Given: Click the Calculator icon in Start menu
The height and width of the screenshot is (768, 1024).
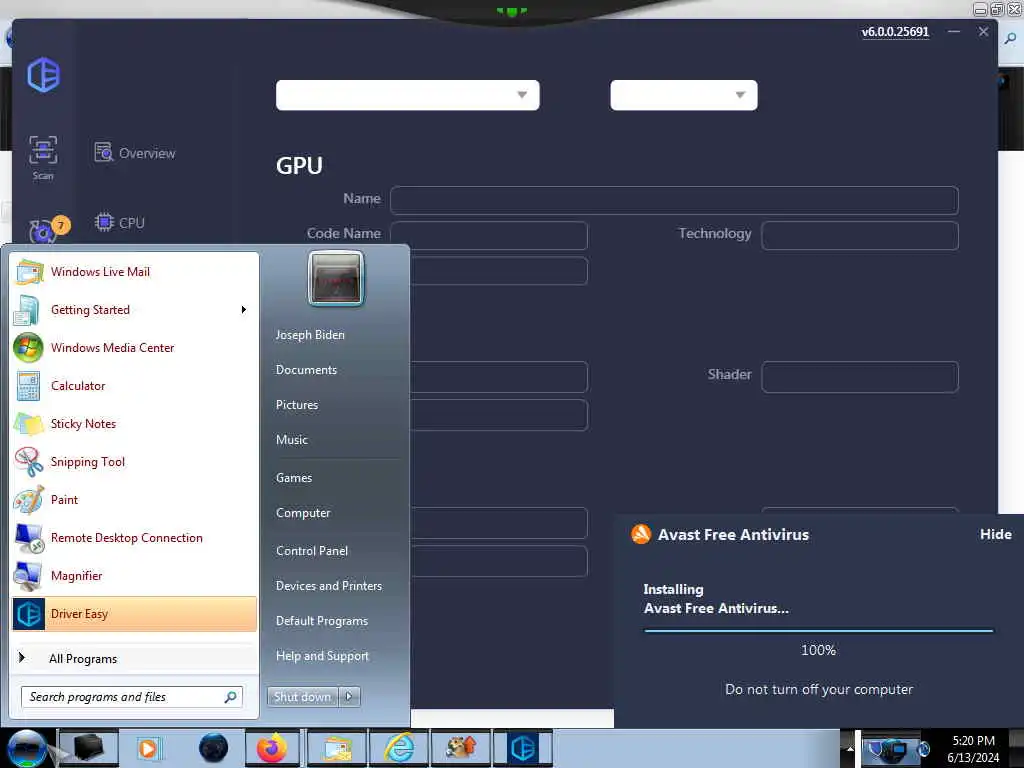Looking at the screenshot, I should pos(29,386).
